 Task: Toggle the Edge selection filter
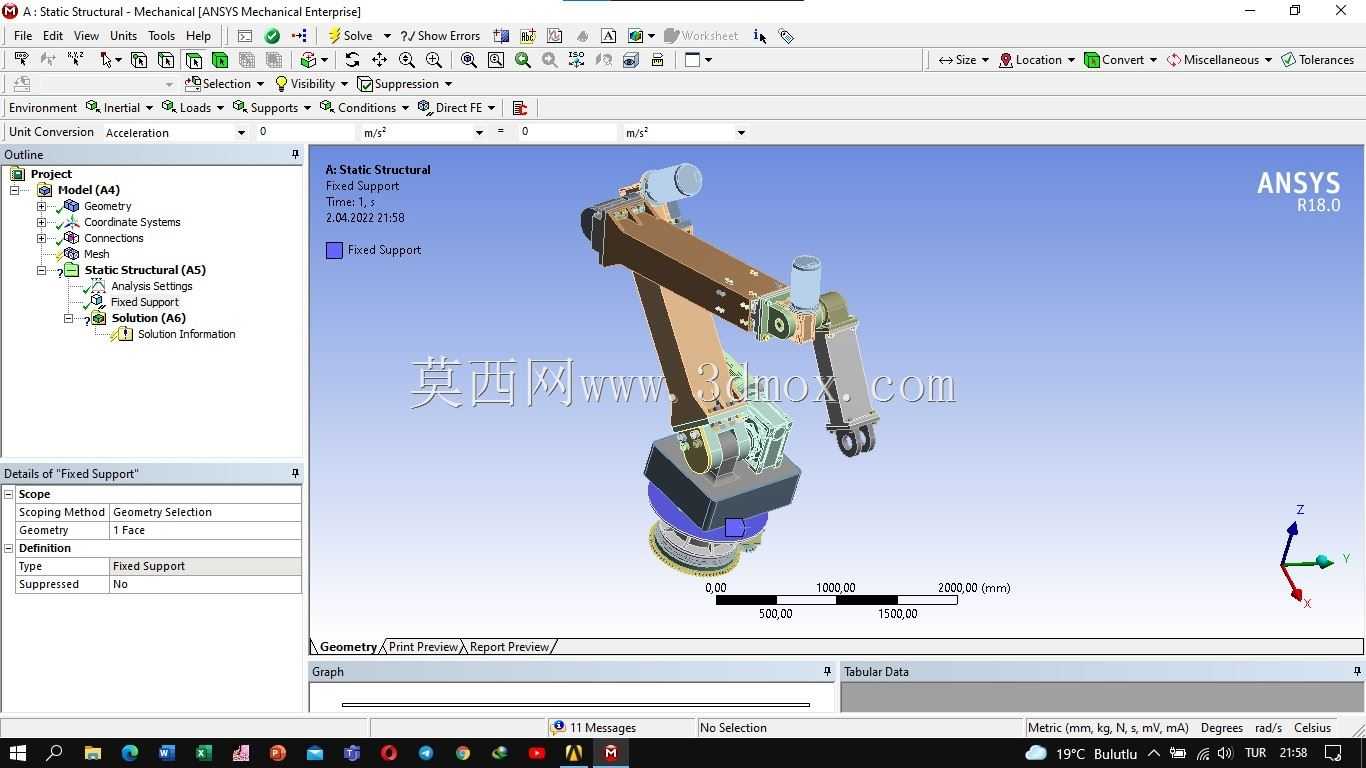166,60
